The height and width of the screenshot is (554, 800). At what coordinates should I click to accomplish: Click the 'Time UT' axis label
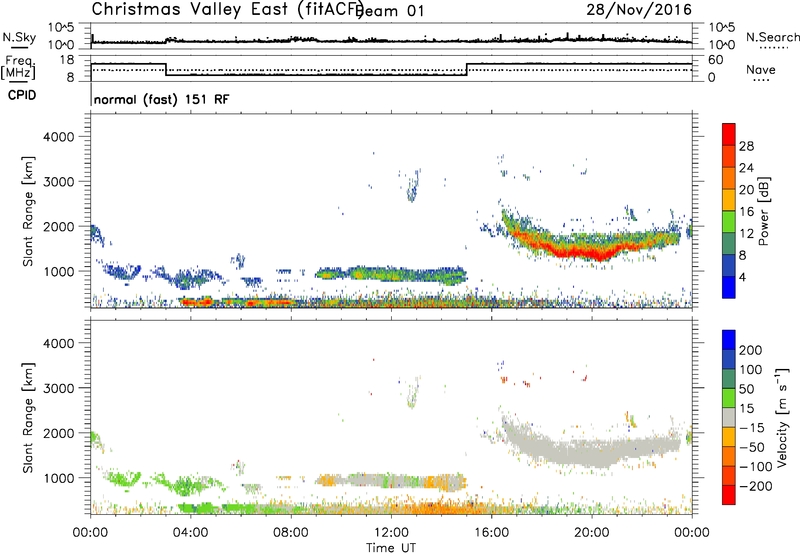391,548
